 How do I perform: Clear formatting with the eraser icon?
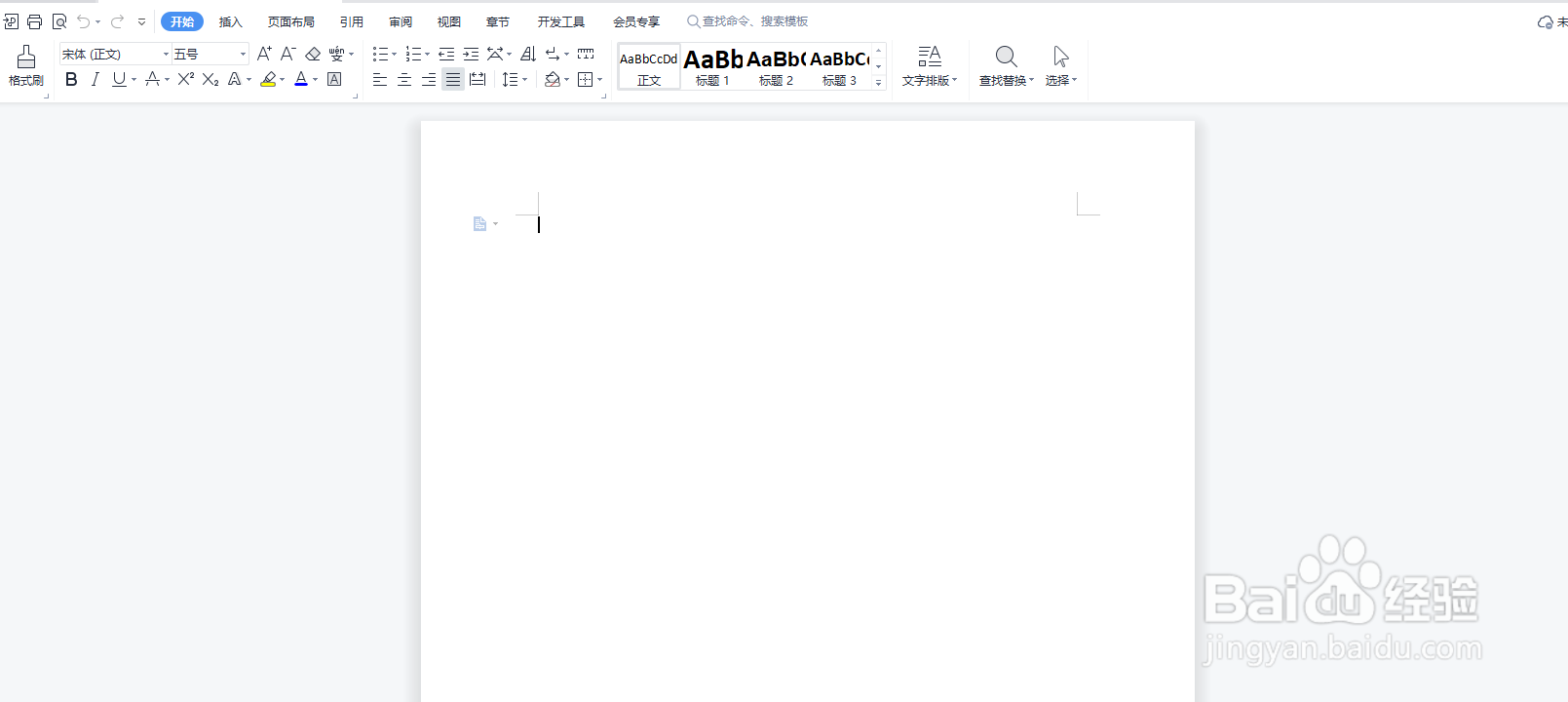[x=313, y=54]
